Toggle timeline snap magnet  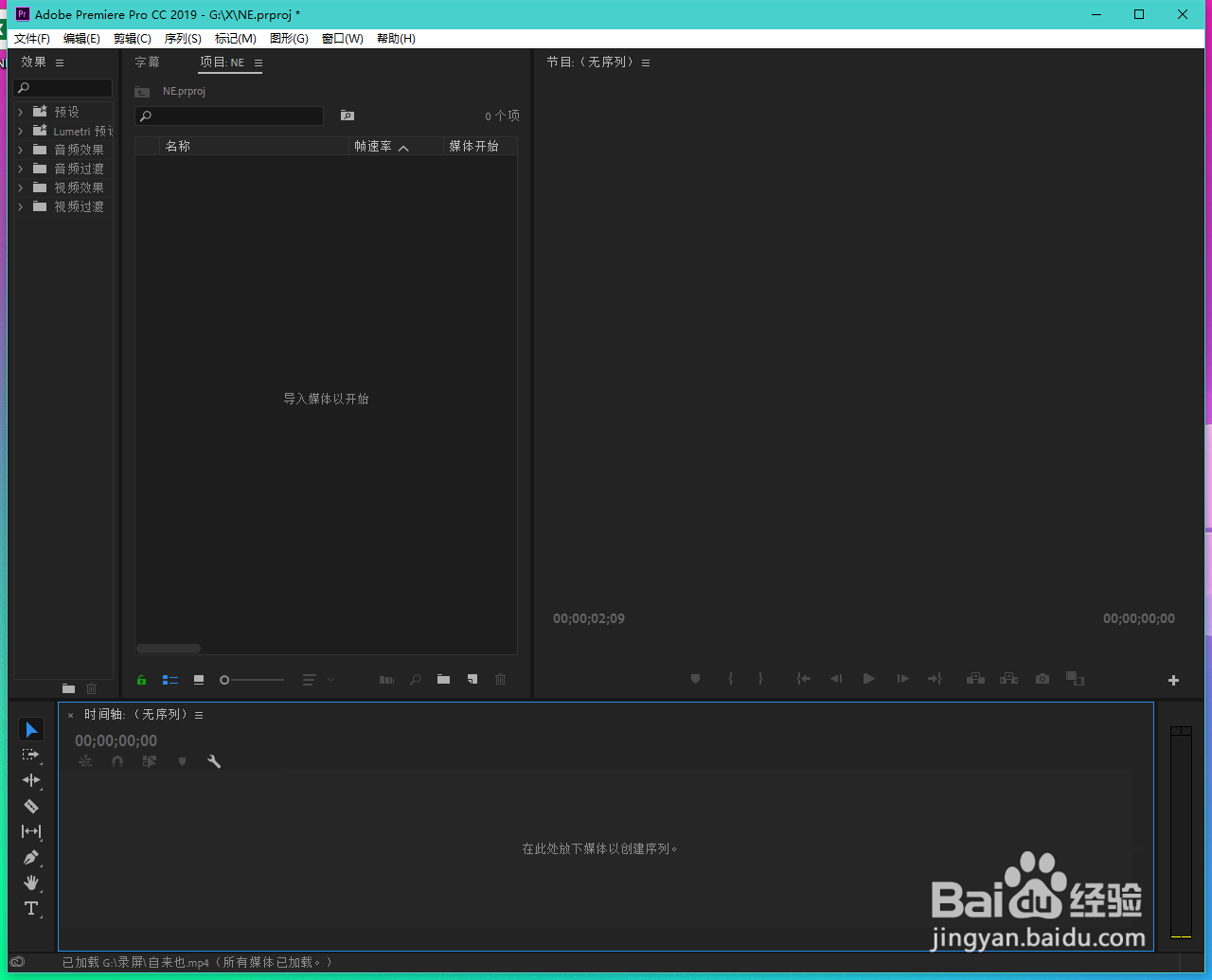117,761
